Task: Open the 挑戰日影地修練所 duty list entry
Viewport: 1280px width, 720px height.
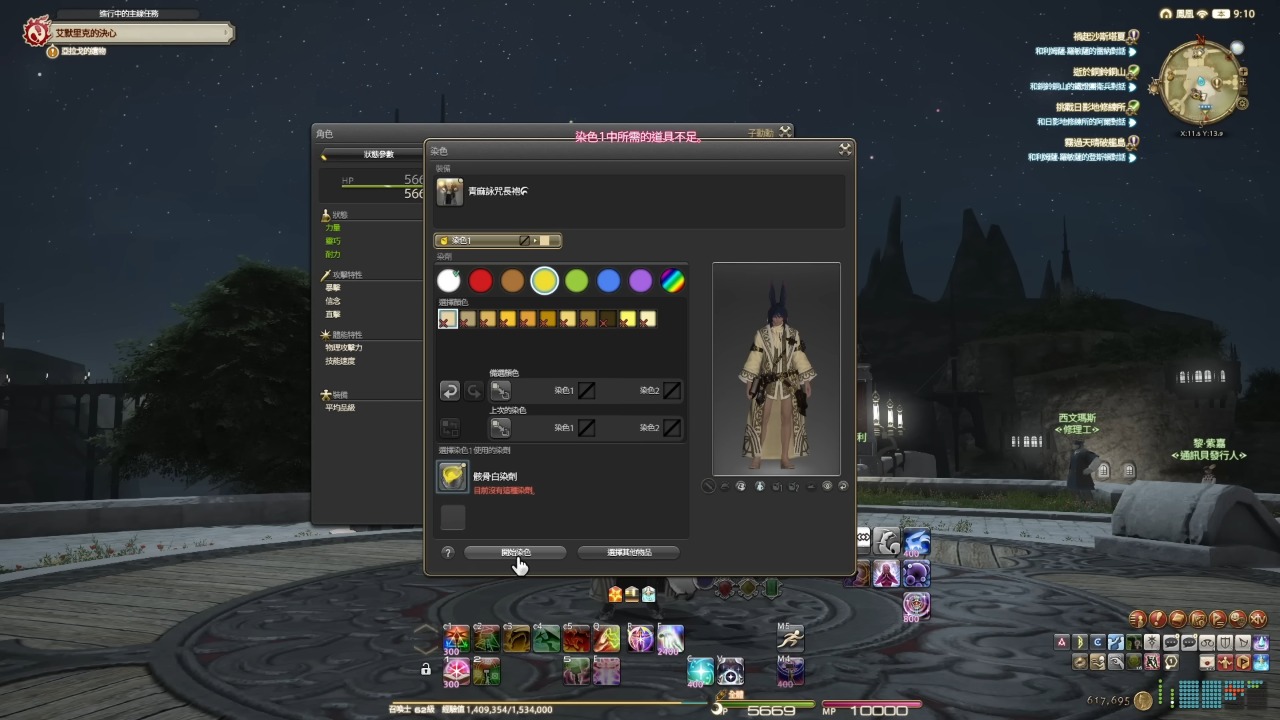Action: point(1090,107)
